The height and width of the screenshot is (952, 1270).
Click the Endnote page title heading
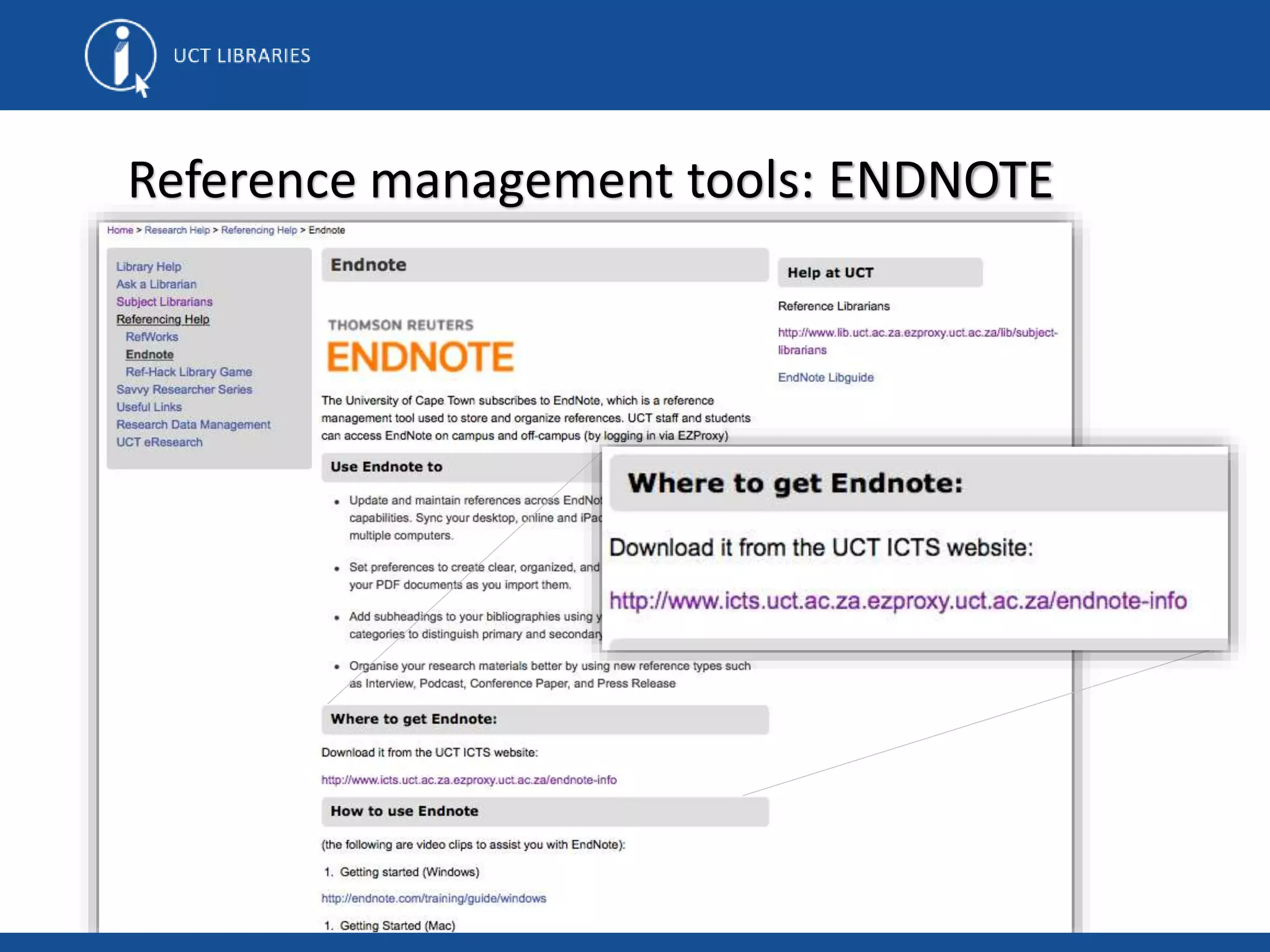click(368, 265)
